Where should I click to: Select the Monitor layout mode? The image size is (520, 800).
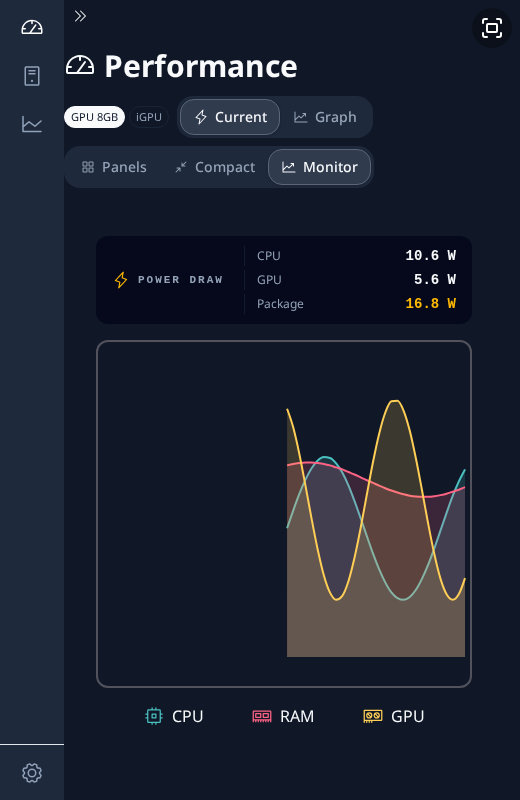(x=319, y=167)
